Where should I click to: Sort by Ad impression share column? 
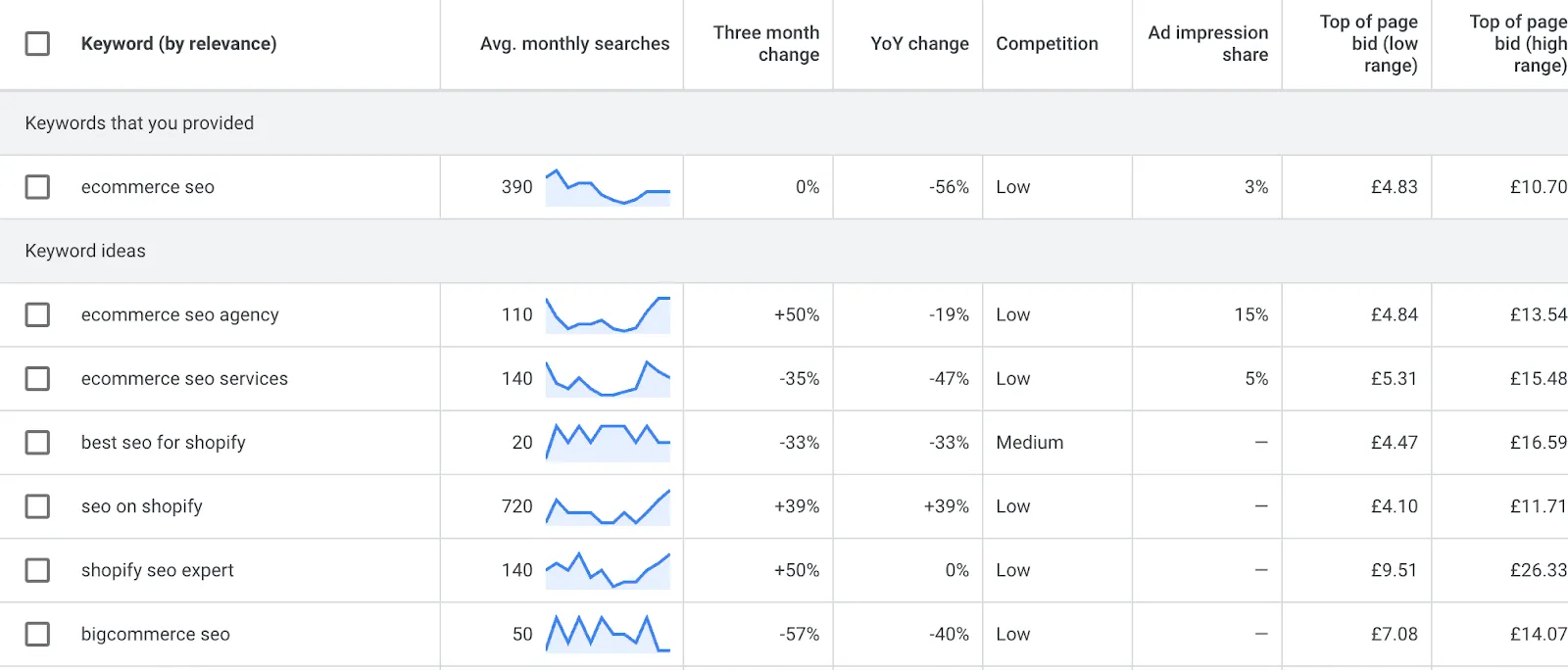[x=1207, y=44]
